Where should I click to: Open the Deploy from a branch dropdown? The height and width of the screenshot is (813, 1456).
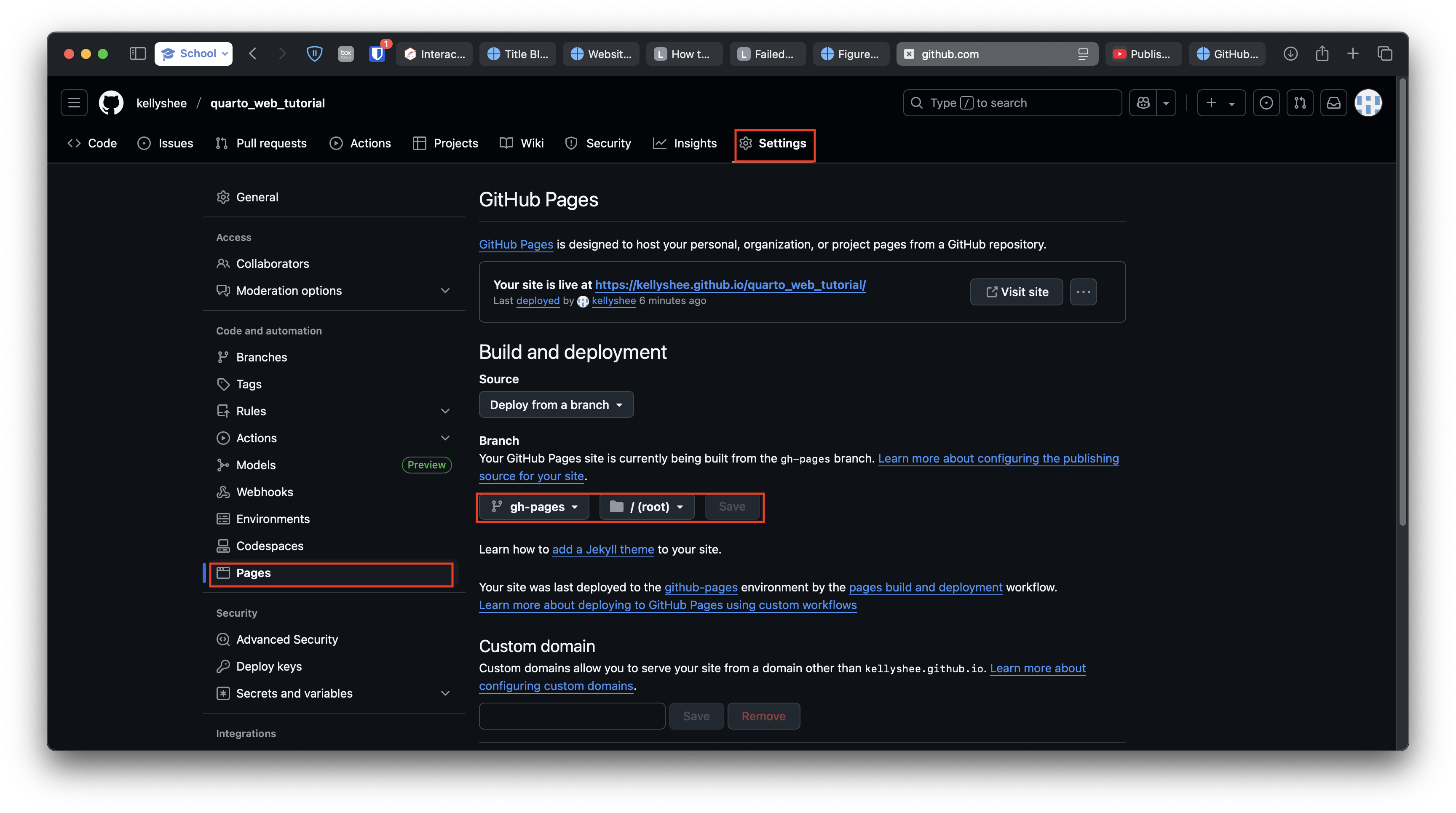(x=556, y=404)
